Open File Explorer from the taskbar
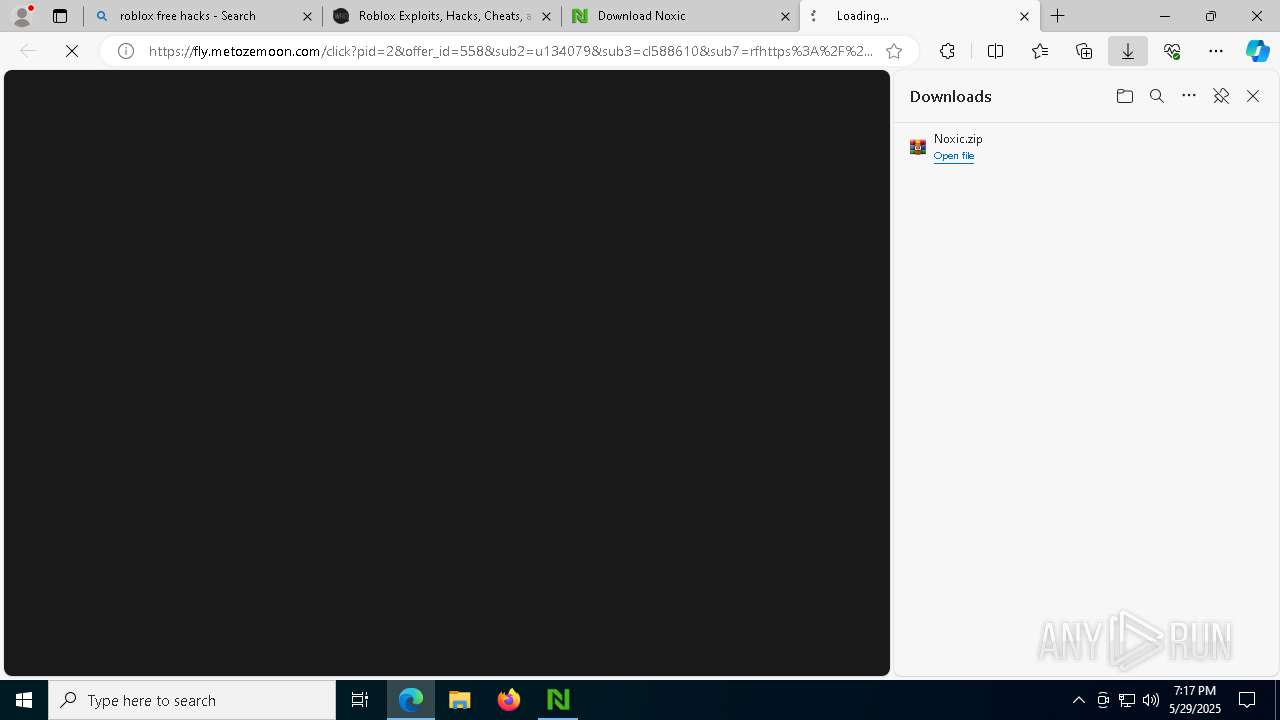1280x720 pixels. pyautogui.click(x=460, y=700)
